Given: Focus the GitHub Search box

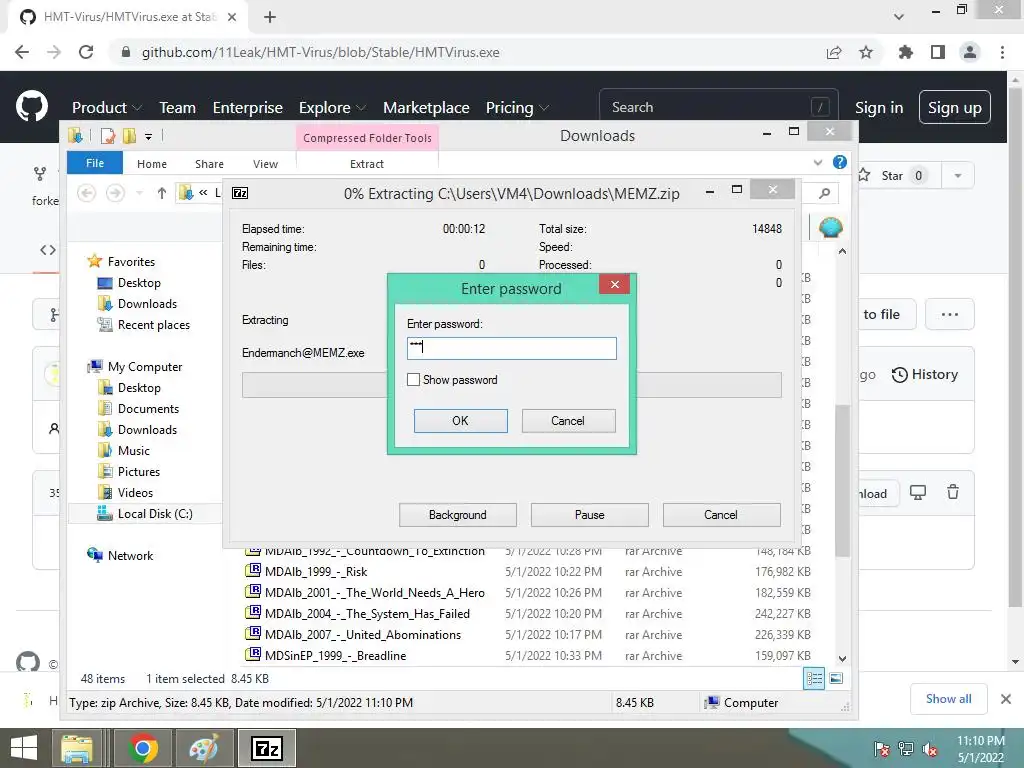Looking at the screenshot, I should 718,107.
